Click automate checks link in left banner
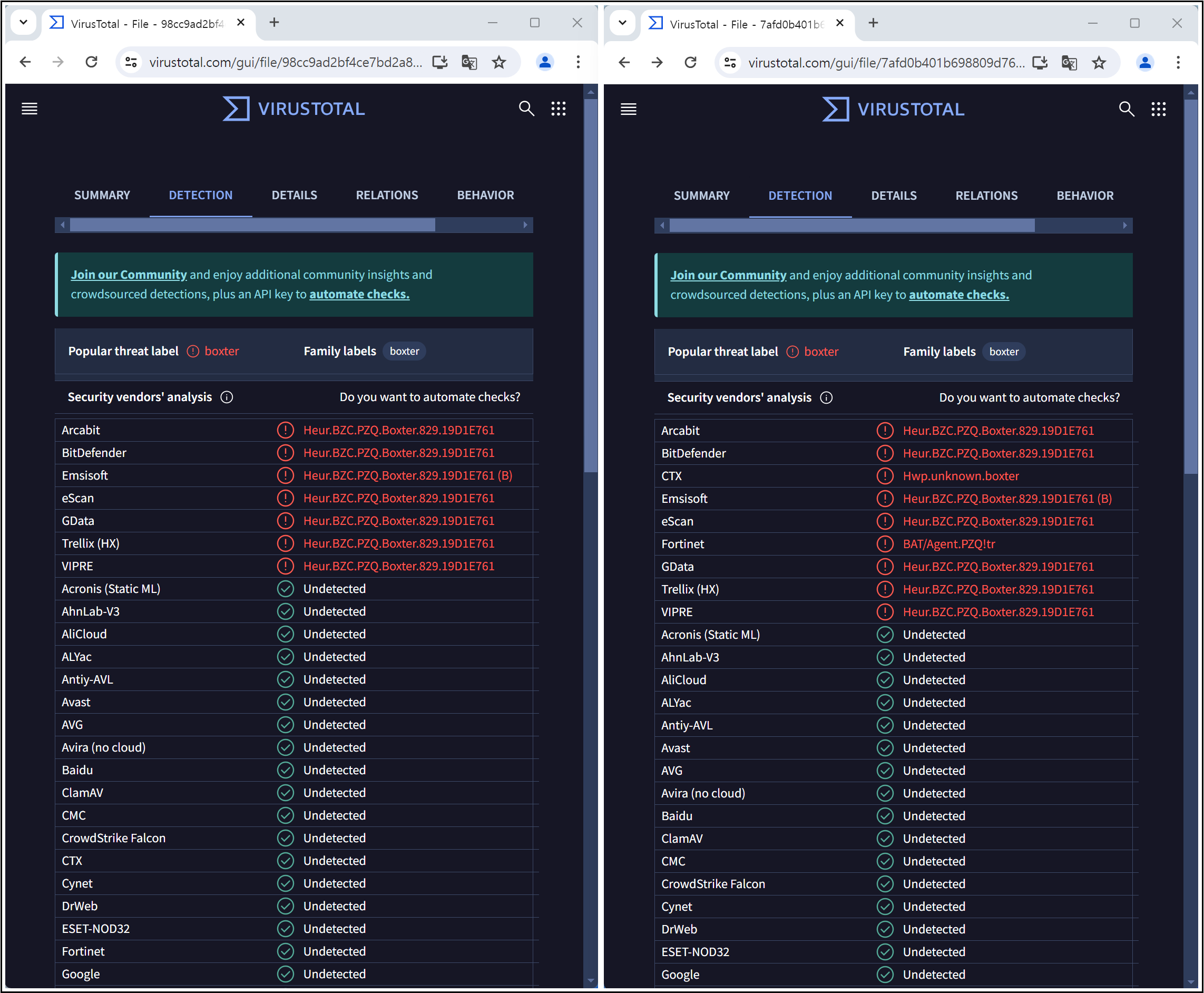 (x=359, y=294)
